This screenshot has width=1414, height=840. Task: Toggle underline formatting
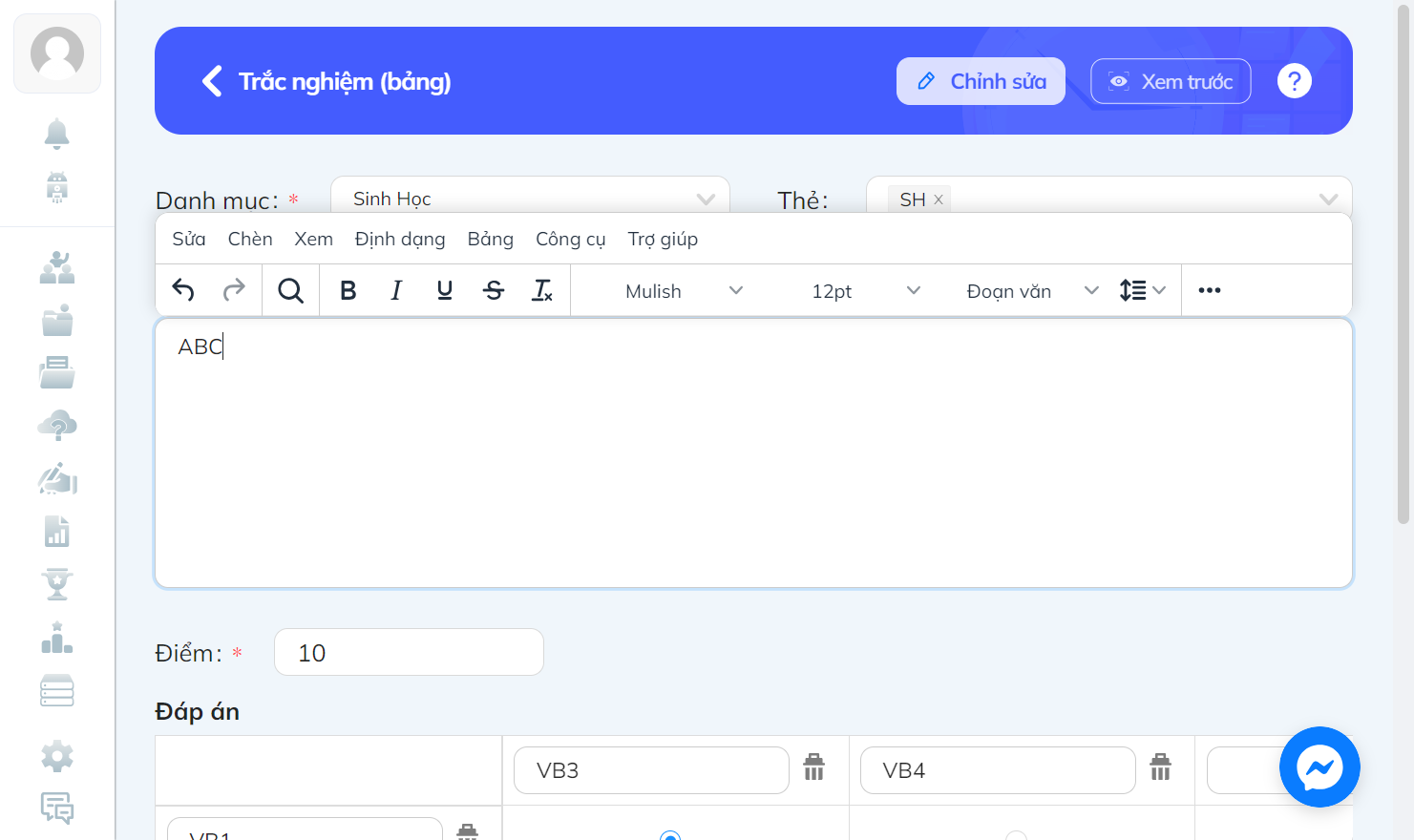pyautogui.click(x=445, y=290)
